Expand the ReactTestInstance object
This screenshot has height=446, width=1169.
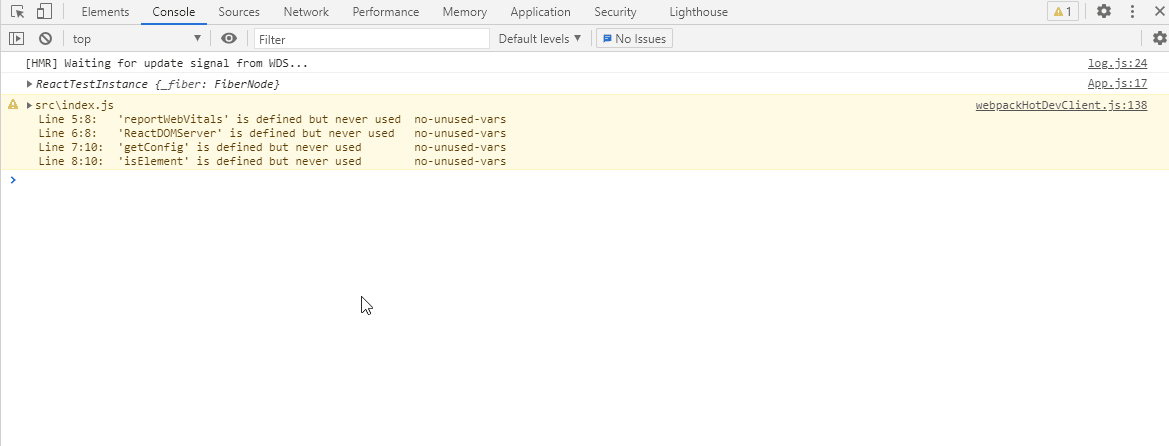30,84
